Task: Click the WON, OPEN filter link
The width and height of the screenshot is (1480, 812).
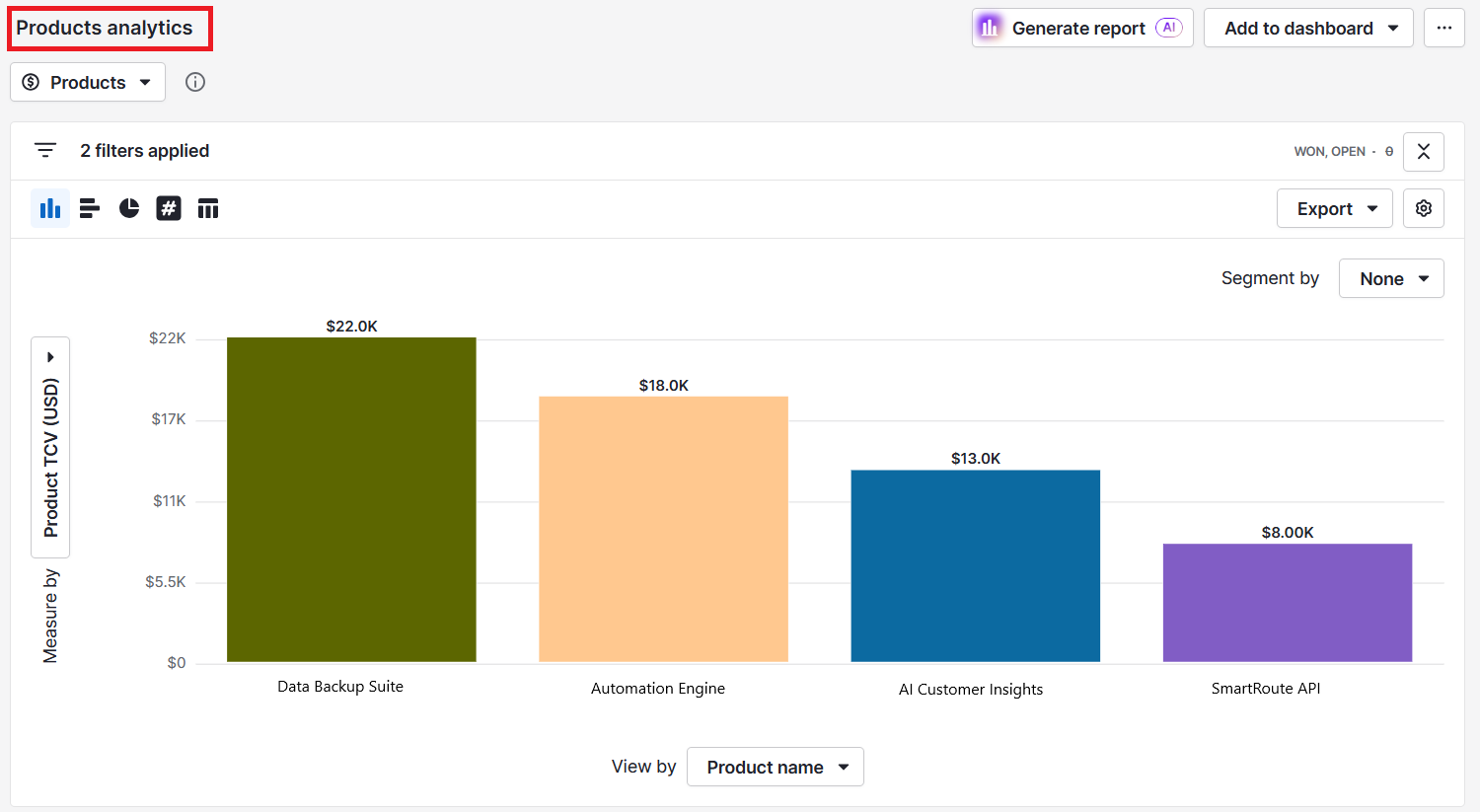Action: coord(1329,151)
